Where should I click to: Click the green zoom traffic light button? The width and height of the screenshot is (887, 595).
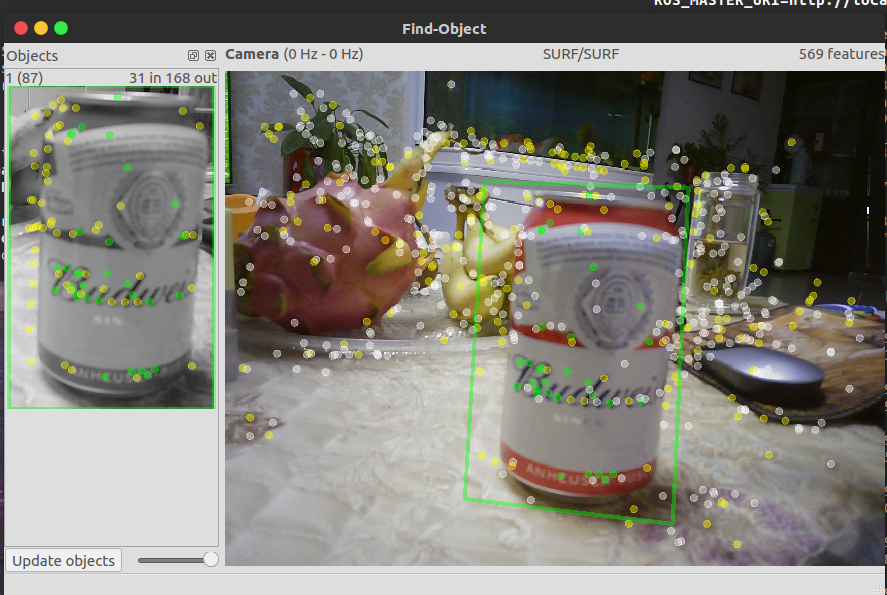[61, 28]
